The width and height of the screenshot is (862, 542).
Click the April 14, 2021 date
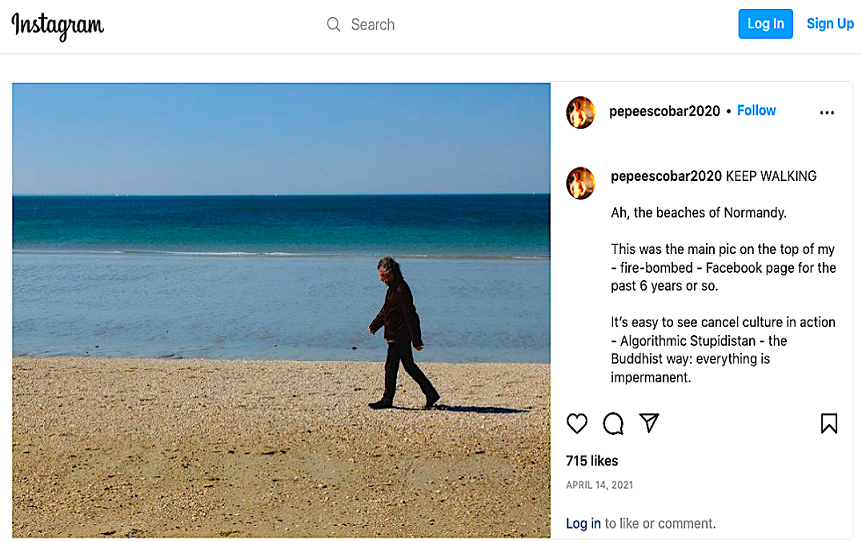pyautogui.click(x=599, y=485)
